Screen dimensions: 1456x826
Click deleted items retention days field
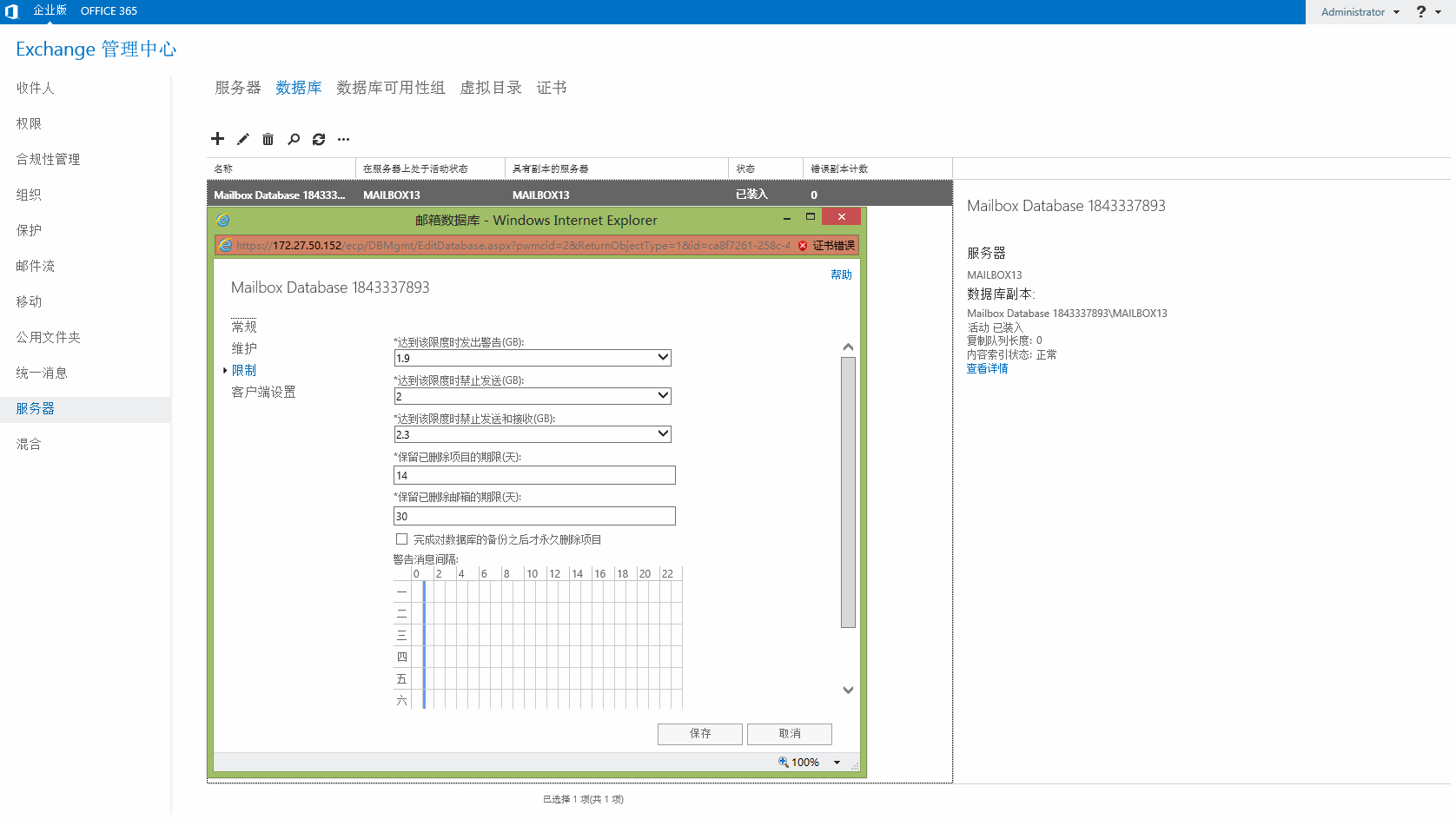[x=534, y=475]
